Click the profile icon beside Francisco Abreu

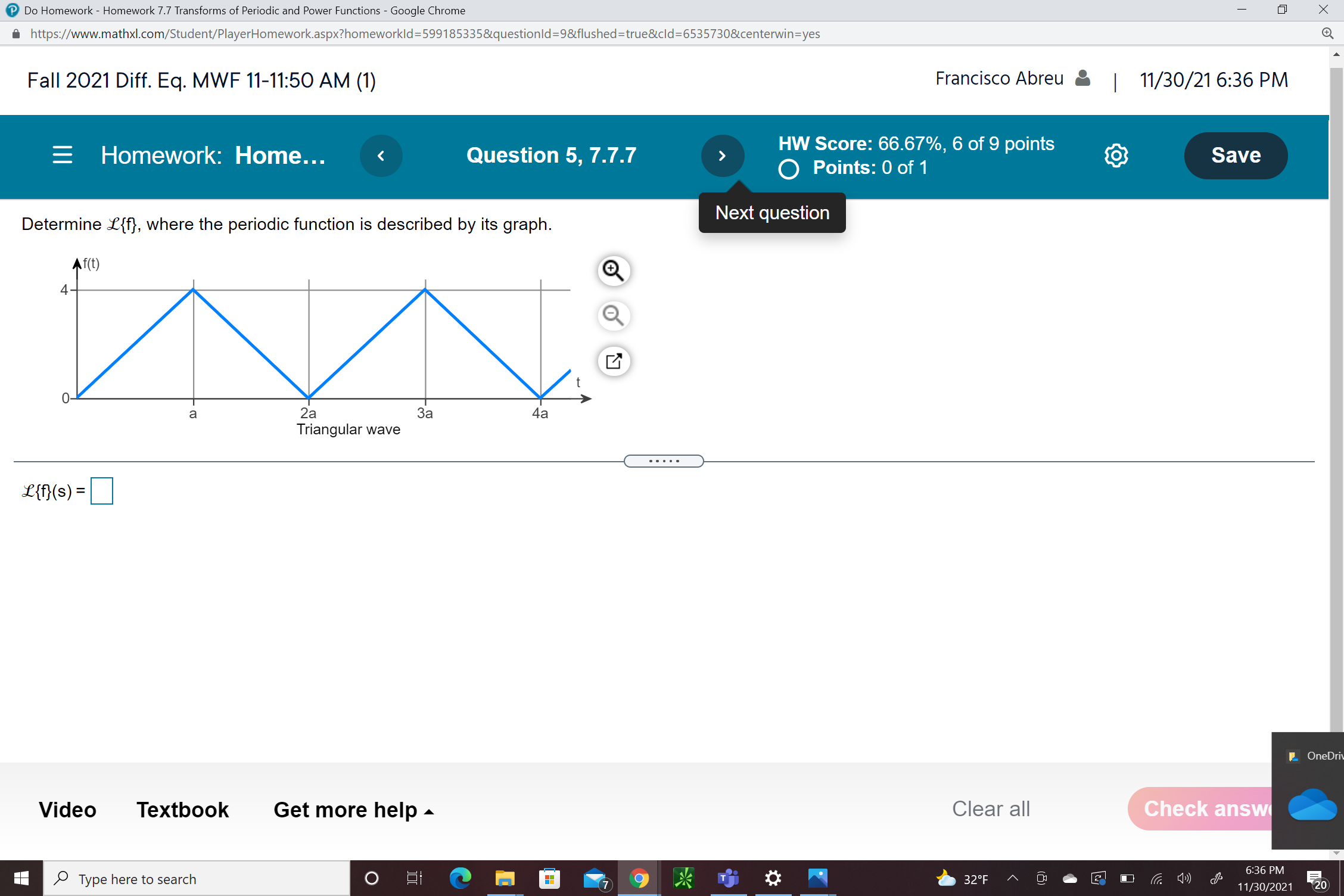click(1082, 78)
